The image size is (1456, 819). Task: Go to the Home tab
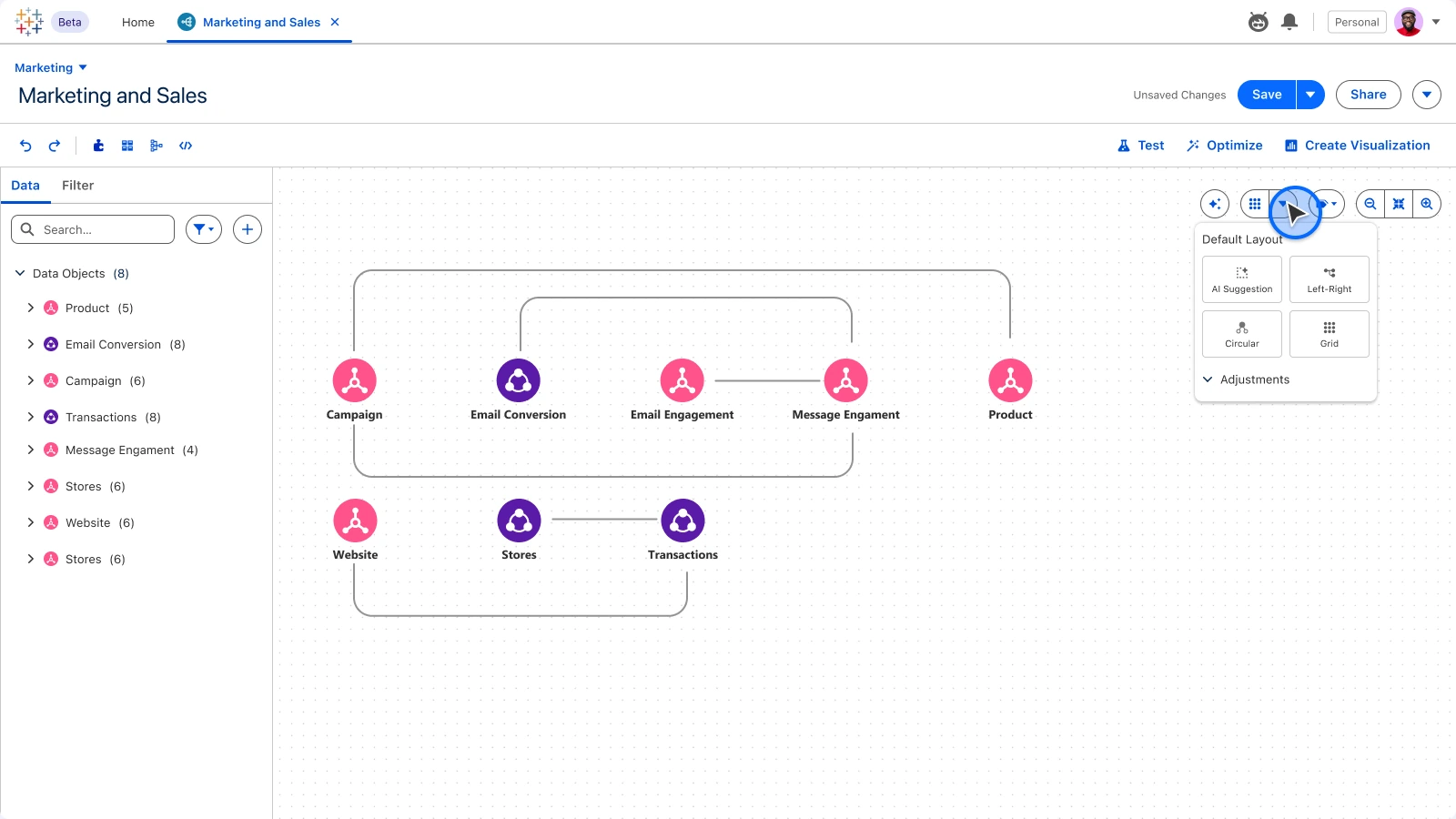(x=138, y=22)
